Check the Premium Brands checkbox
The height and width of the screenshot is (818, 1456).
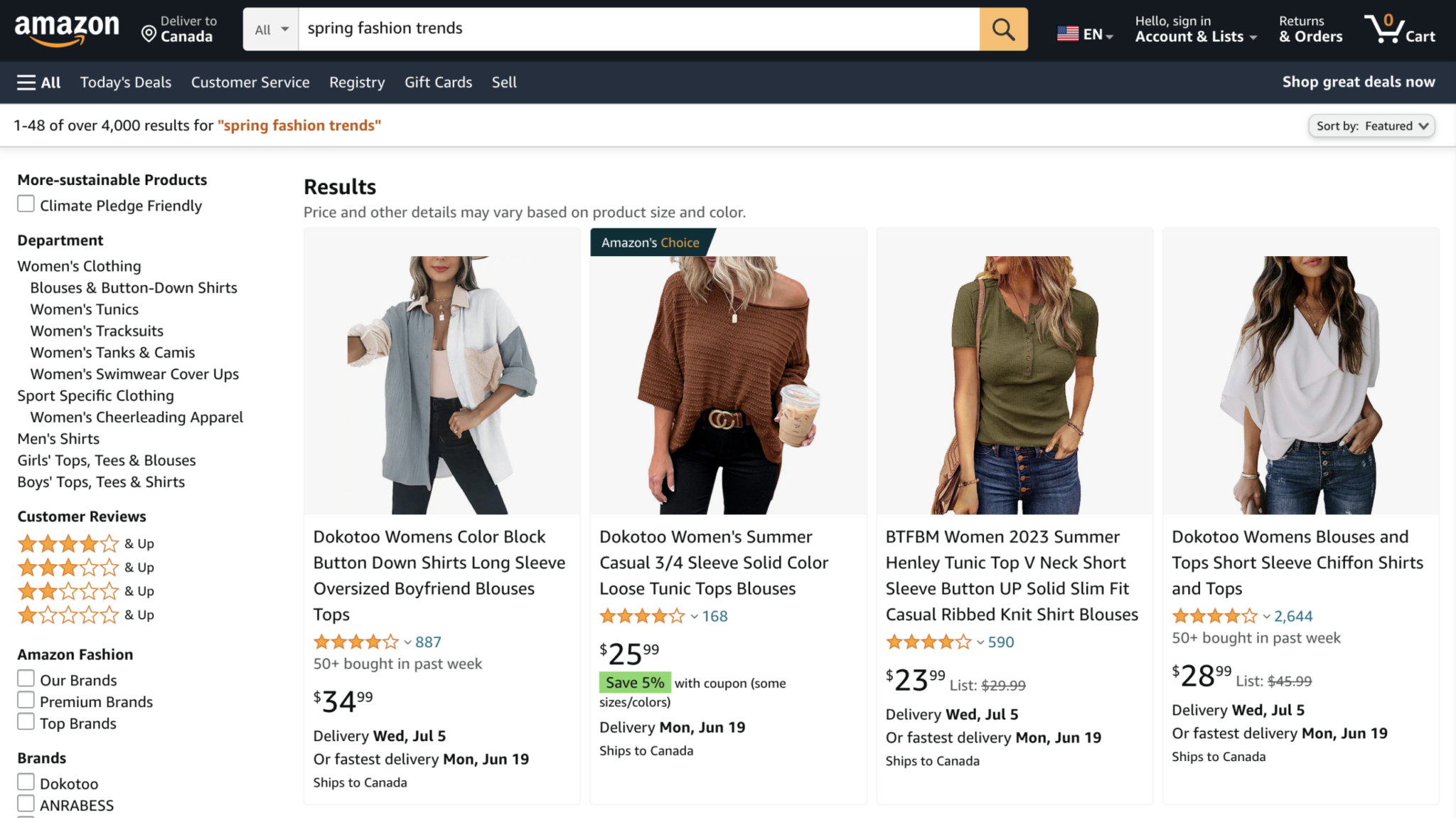click(x=26, y=701)
